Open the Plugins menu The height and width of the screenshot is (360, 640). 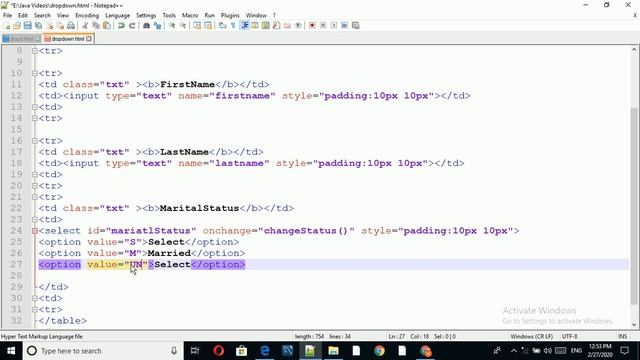coord(230,16)
